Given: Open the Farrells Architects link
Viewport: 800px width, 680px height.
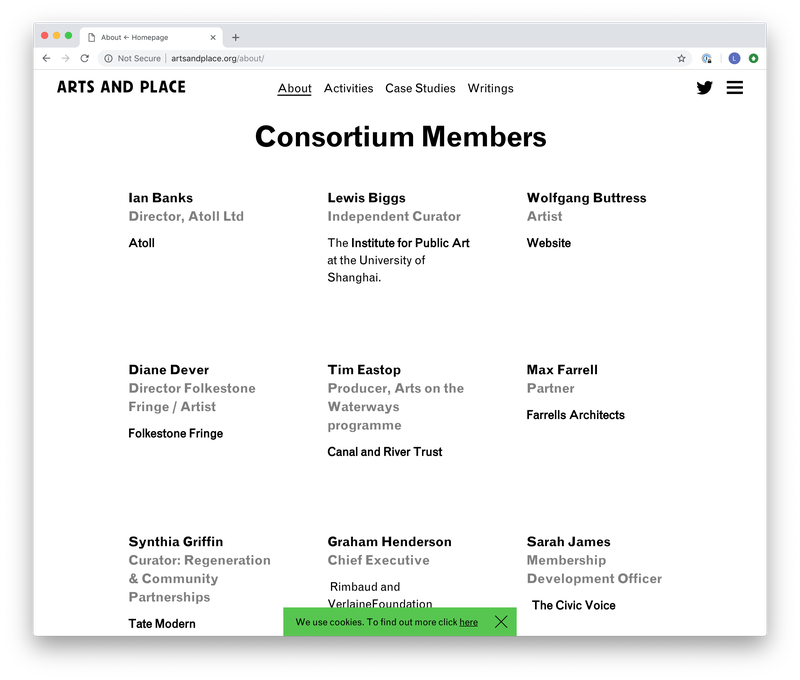Looking at the screenshot, I should point(576,415).
